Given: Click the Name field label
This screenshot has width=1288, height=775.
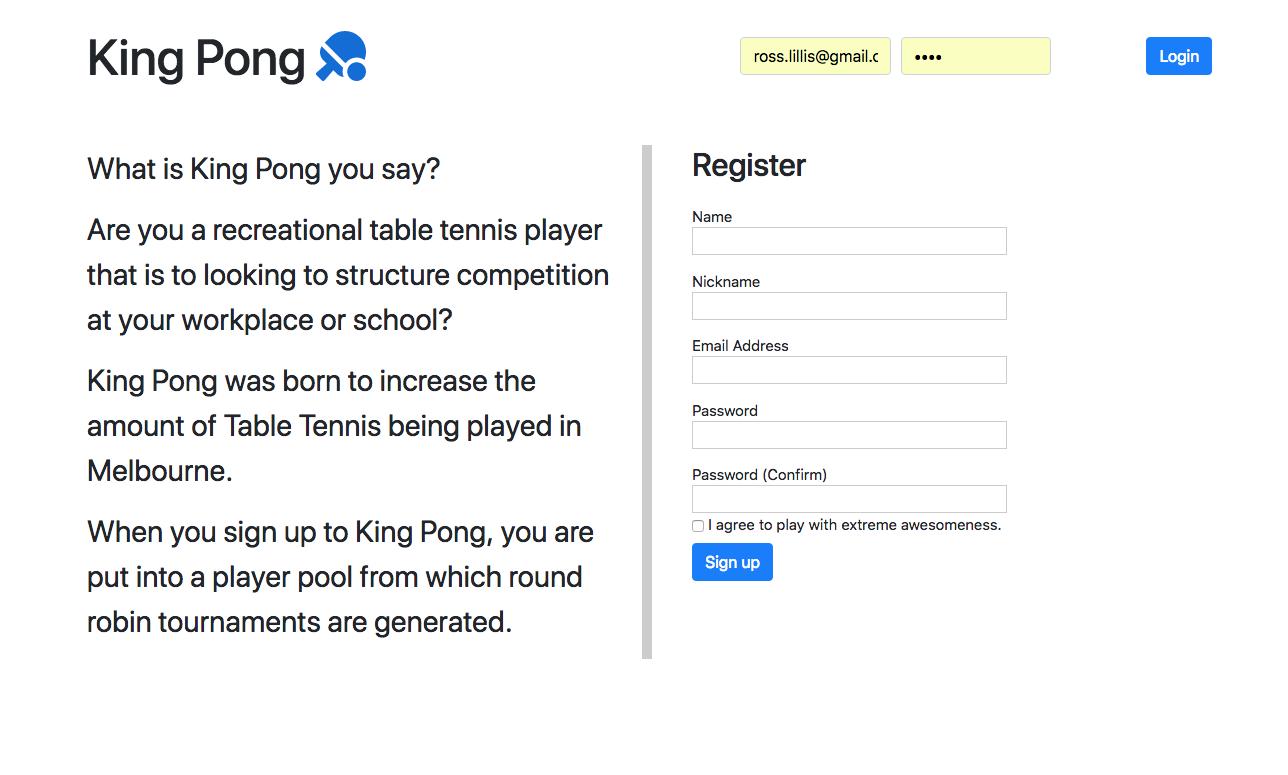Looking at the screenshot, I should pos(712,217).
